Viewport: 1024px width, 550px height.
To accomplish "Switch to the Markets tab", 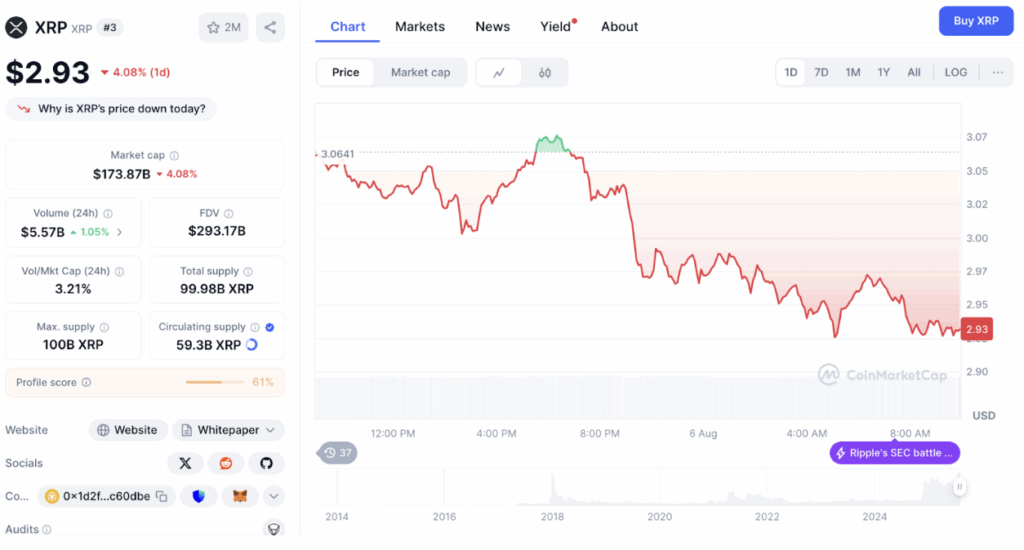I will click(x=420, y=26).
